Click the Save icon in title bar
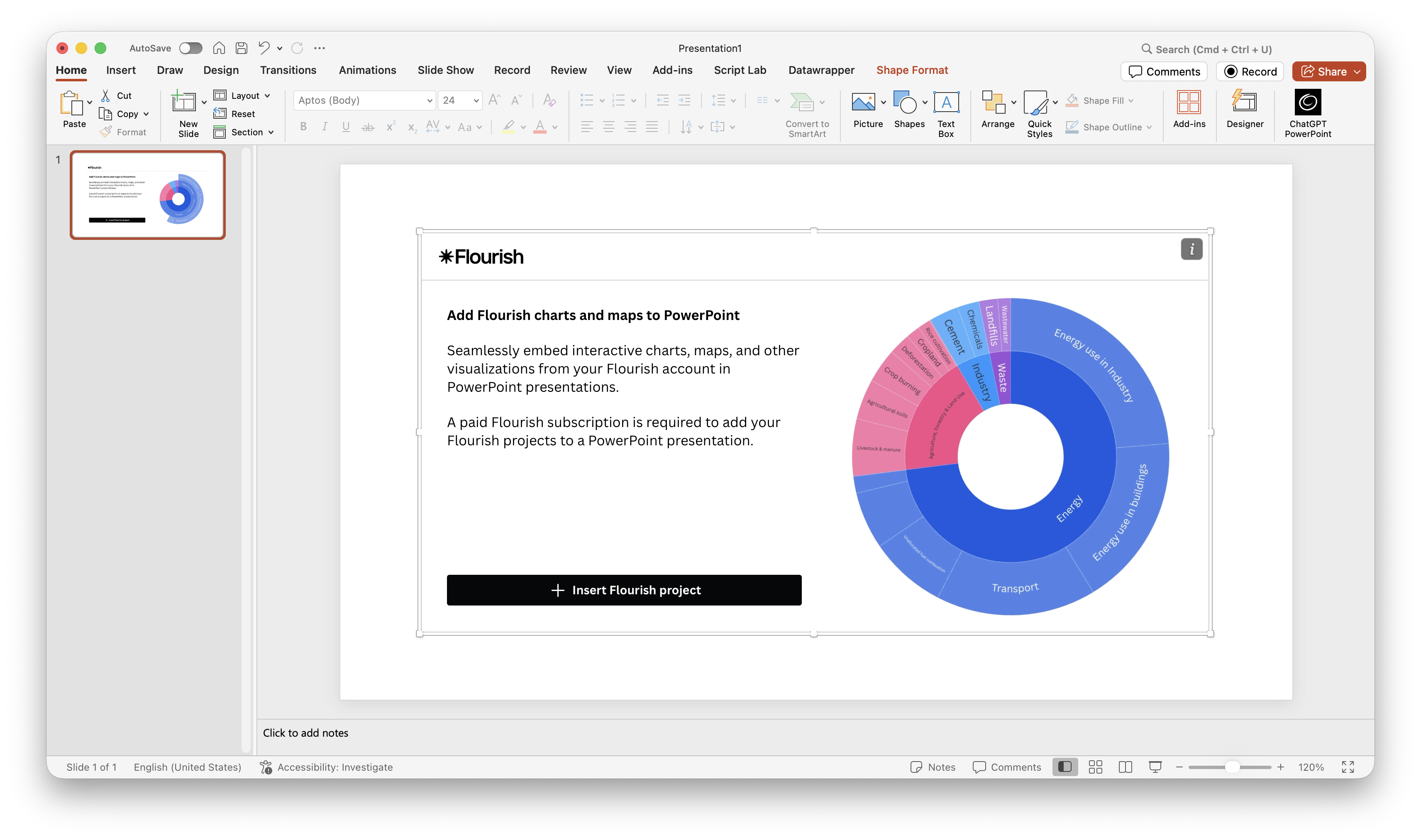Viewport: 1421px width, 840px height. (x=242, y=48)
